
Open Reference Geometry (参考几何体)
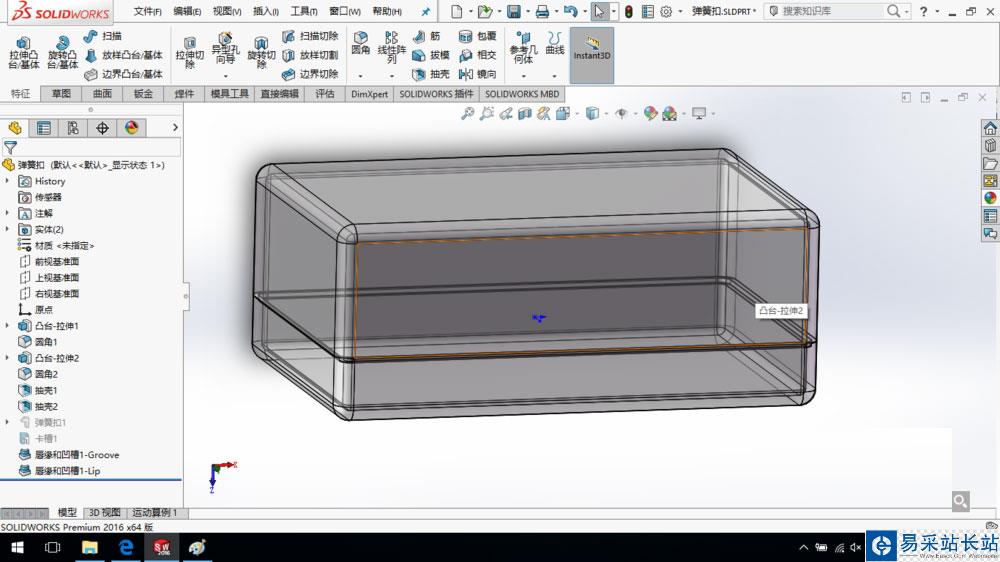coord(523,47)
